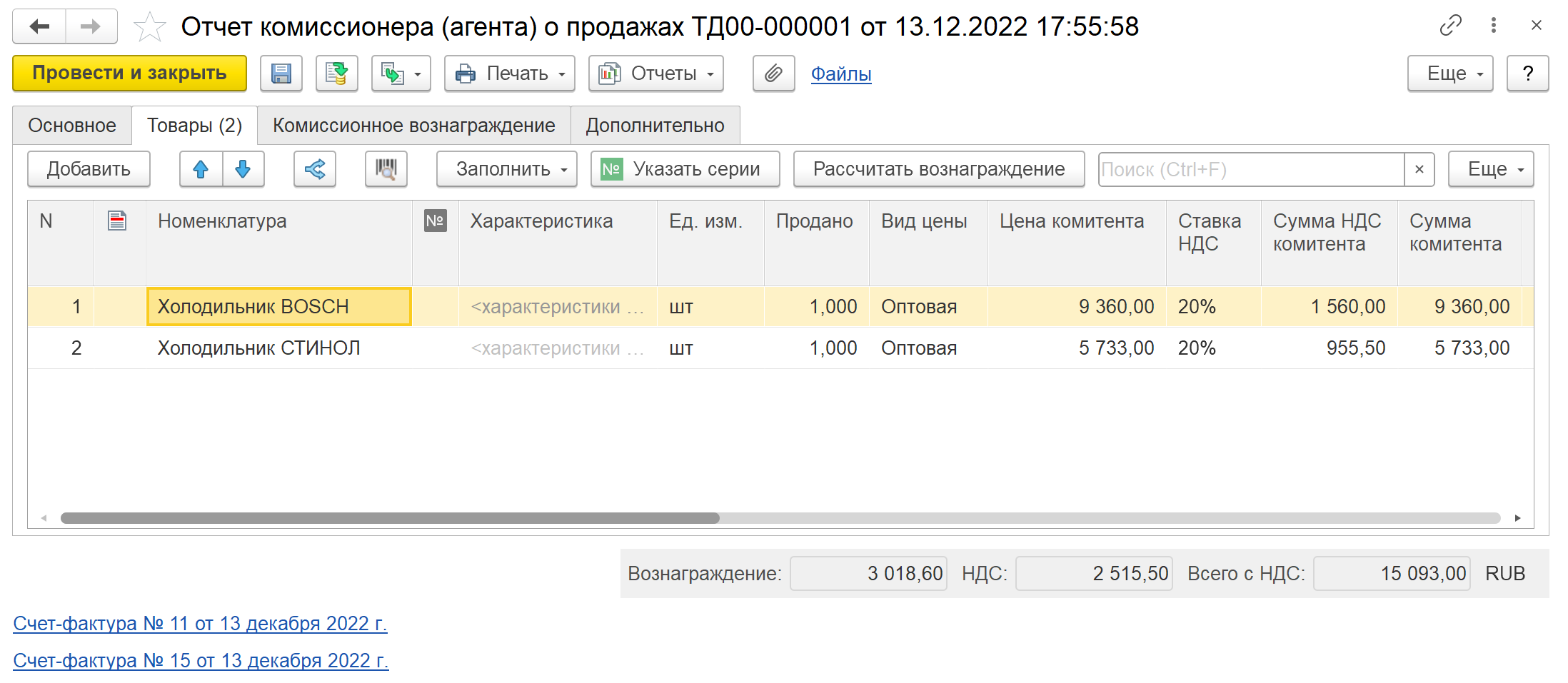Click the paperclip attach files icon
Viewport: 1568px width, 683px height.
(x=773, y=74)
